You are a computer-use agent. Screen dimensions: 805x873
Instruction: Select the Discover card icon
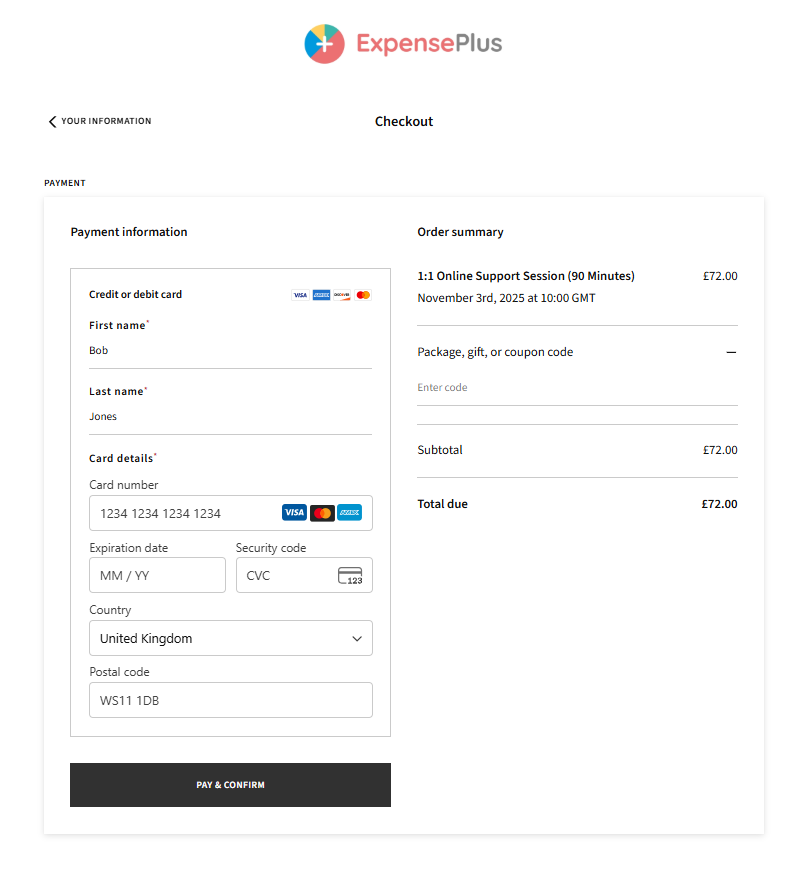tap(342, 295)
